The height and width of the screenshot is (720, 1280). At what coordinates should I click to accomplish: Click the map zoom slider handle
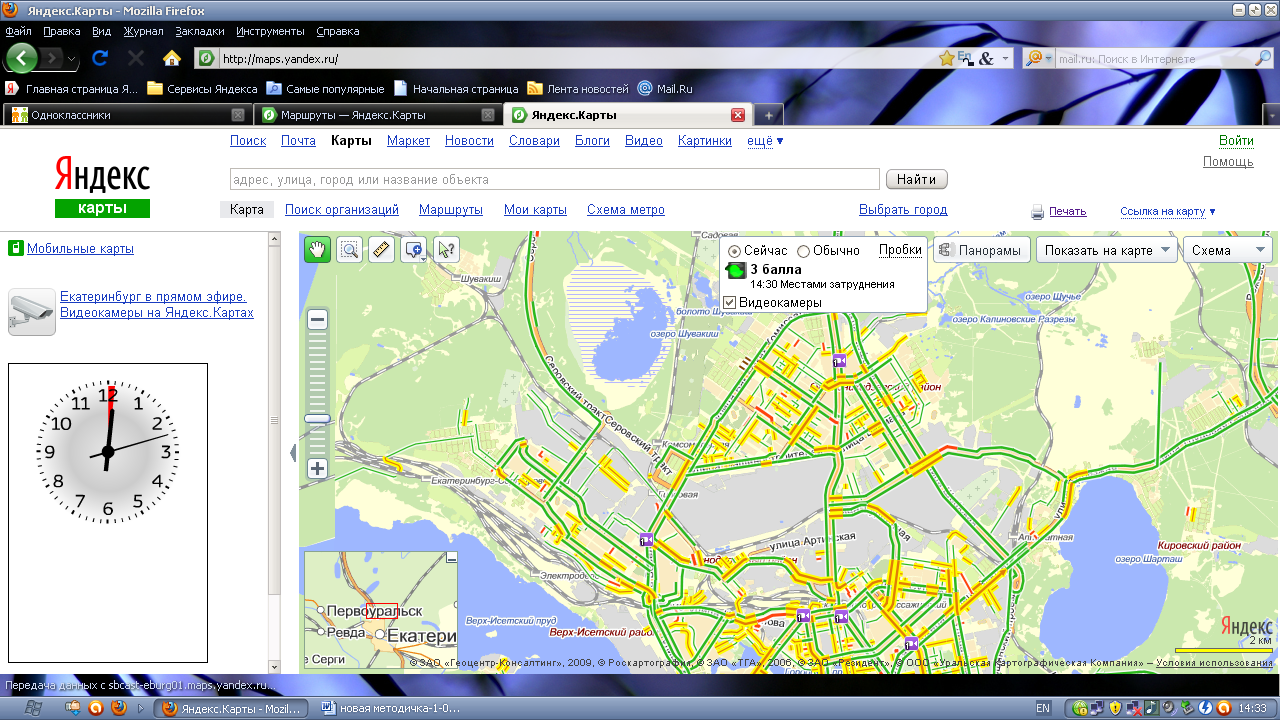click(x=318, y=419)
